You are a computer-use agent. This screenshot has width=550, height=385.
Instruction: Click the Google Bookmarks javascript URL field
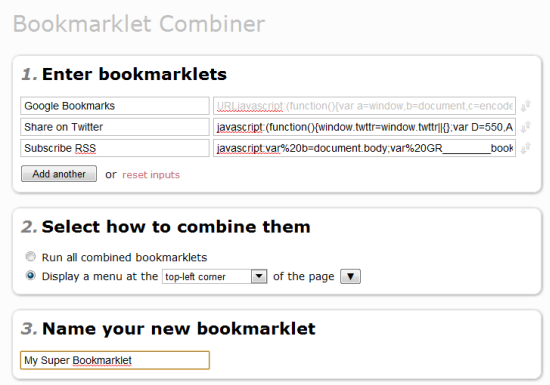click(x=364, y=106)
